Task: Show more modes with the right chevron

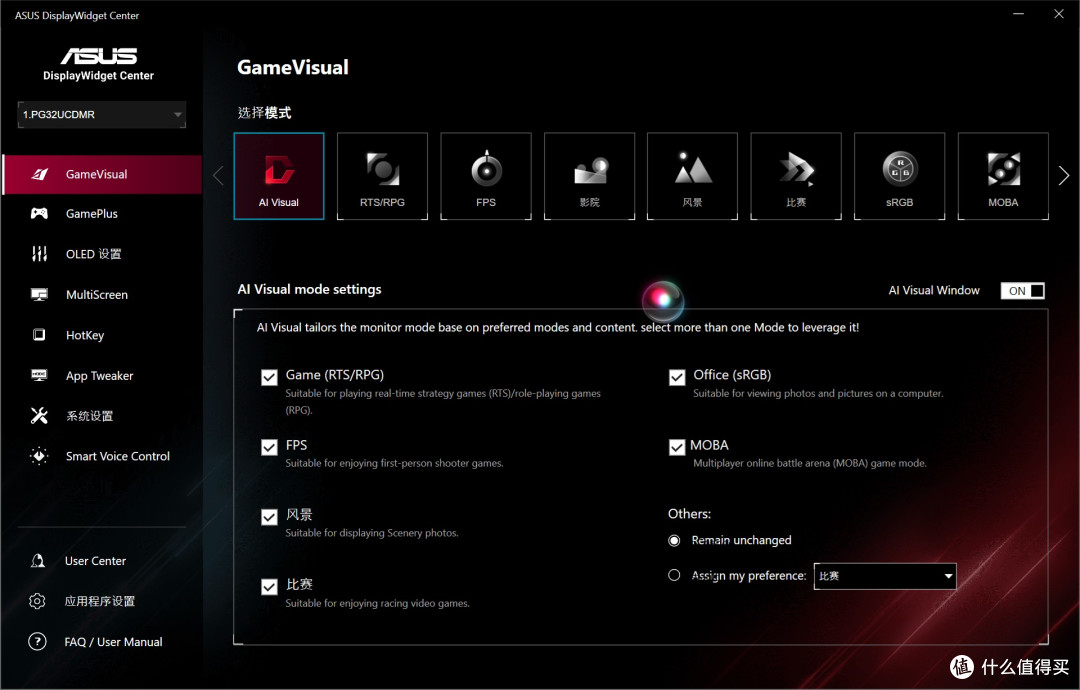Action: tap(1063, 176)
